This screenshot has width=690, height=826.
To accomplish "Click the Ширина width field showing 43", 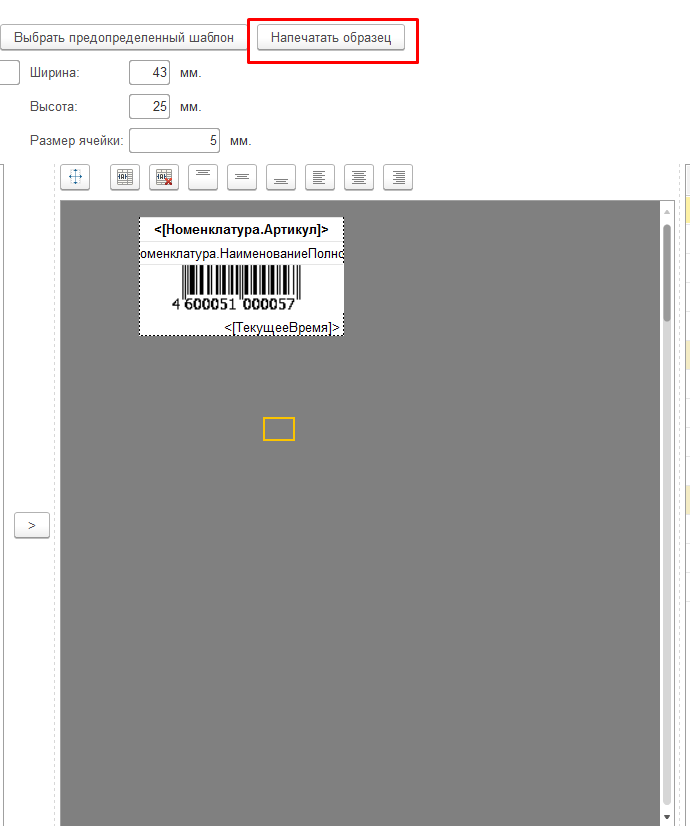I will (x=150, y=73).
